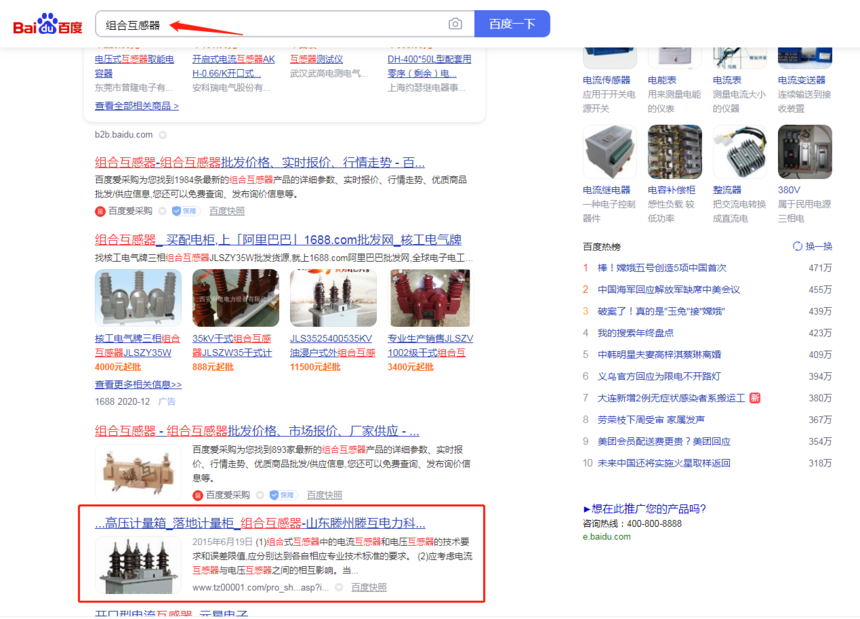Image resolution: width=860 pixels, height=619 pixels.
Task: Open 百度快照 under 厂家供应 result
Action: tap(324, 495)
